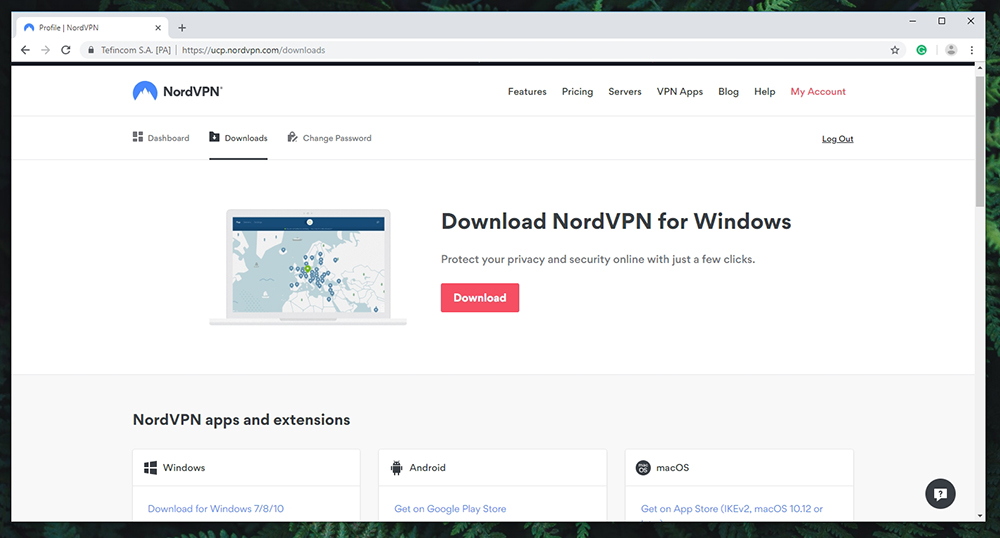Open the Get on Google Play Store link
The width and height of the screenshot is (1000, 538).
click(x=450, y=509)
